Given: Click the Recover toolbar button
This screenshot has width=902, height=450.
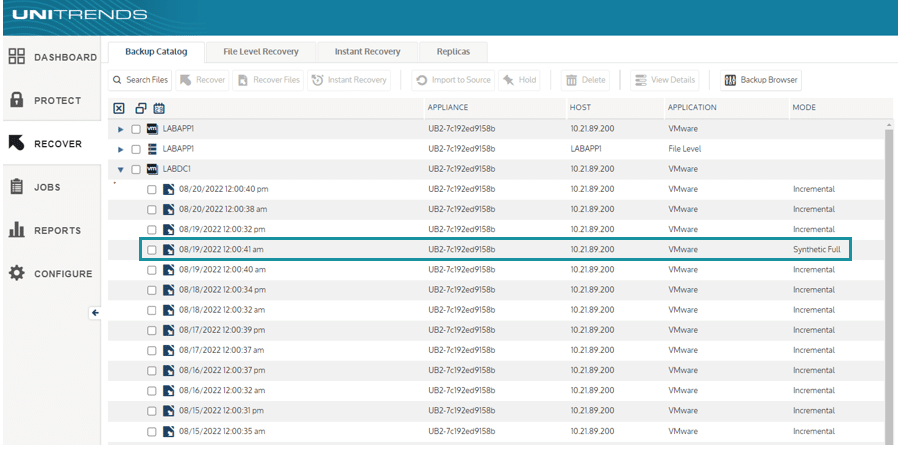Looking at the screenshot, I should pos(202,80).
